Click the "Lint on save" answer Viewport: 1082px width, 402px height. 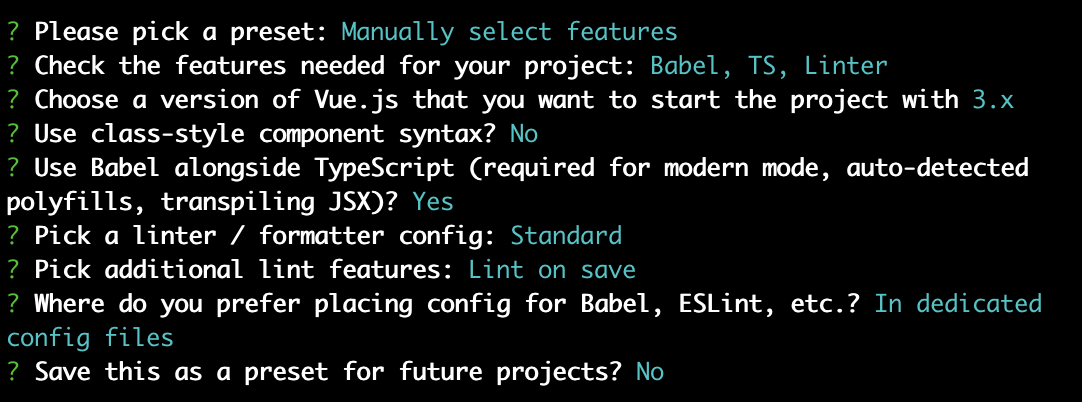(552, 270)
